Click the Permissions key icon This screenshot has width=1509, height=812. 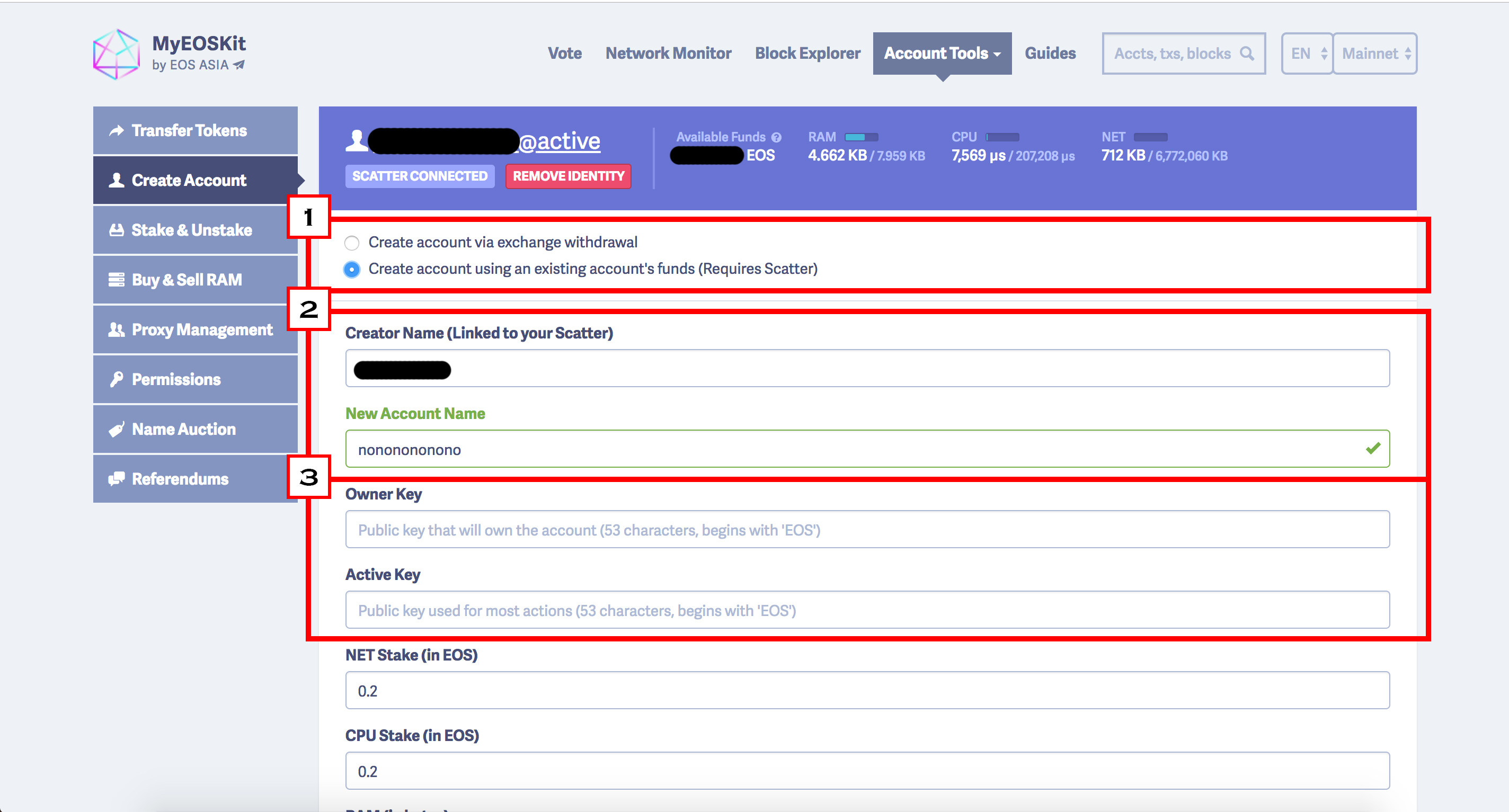pyautogui.click(x=117, y=379)
